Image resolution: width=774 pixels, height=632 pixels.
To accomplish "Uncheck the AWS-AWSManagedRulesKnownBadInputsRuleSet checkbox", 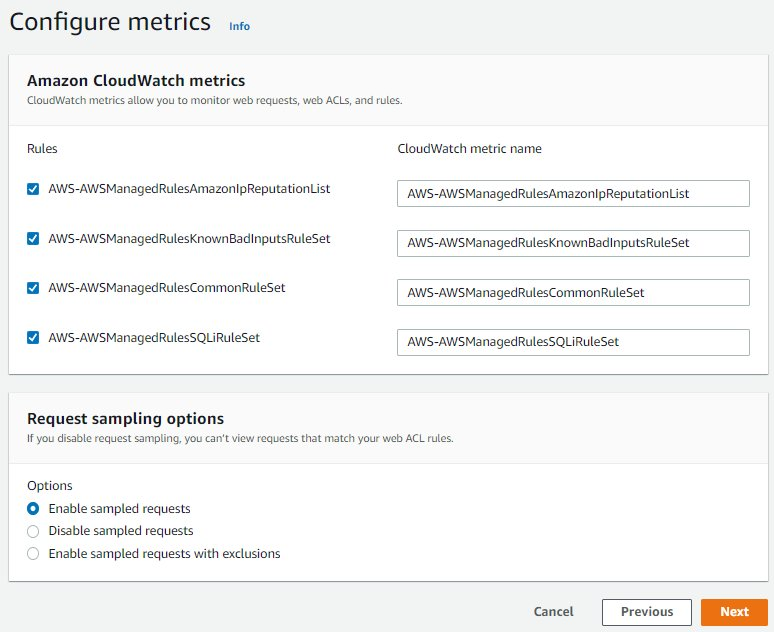I will (33, 239).
